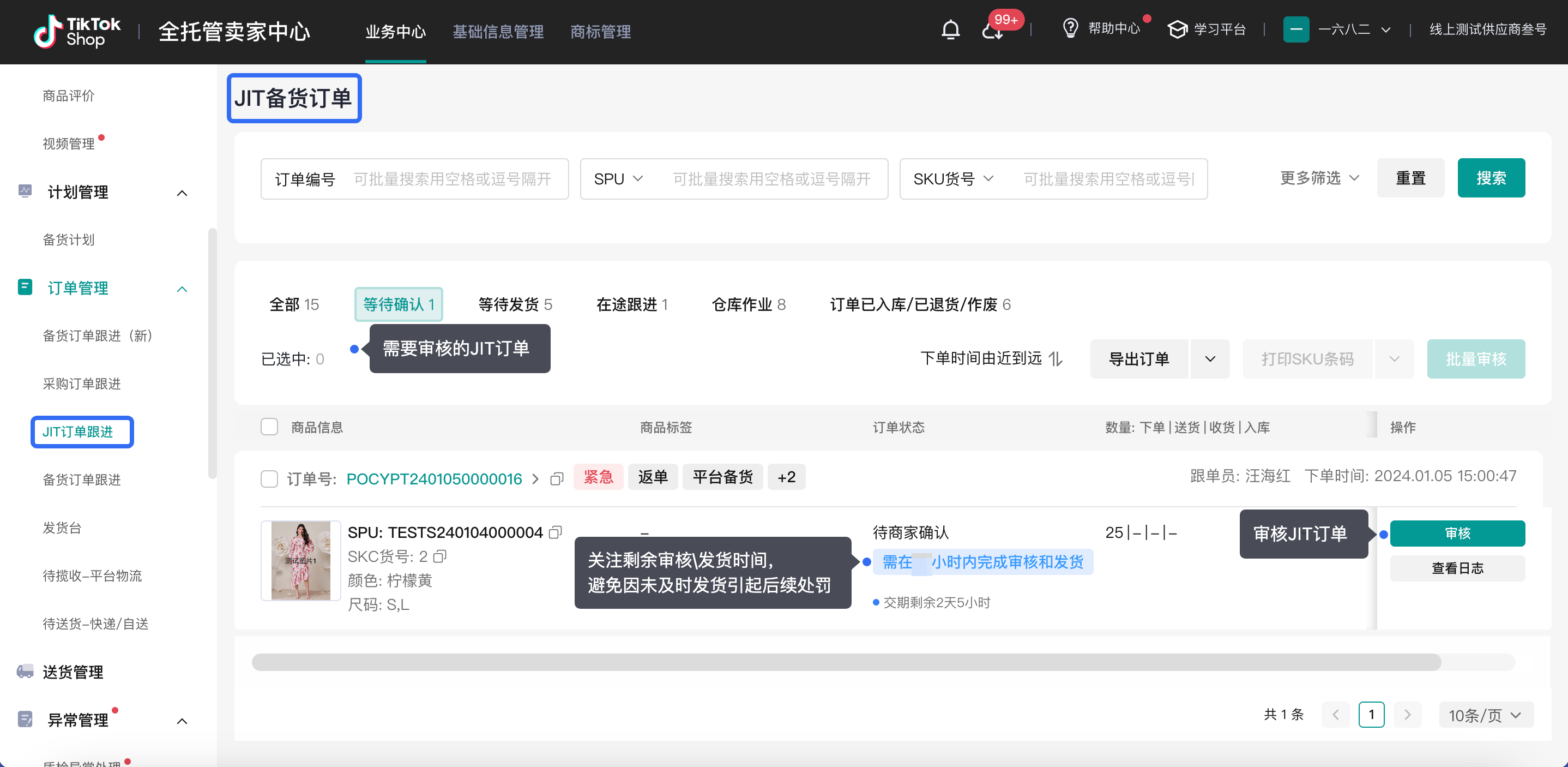Click the 订单管理 green document icon
Viewport: 1568px width, 767px height.
pyautogui.click(x=25, y=287)
